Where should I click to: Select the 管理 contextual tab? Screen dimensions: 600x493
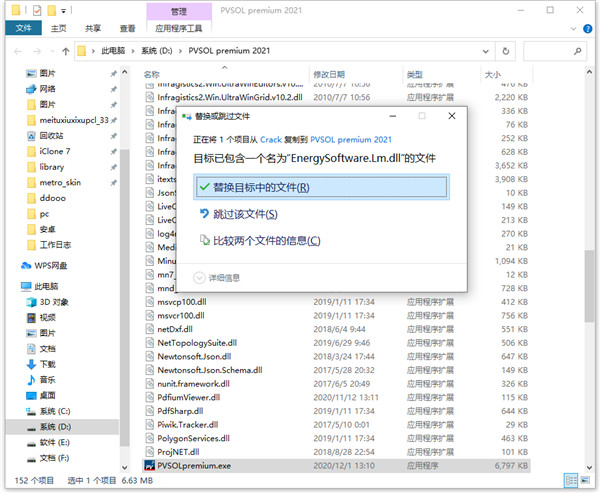pyautogui.click(x=179, y=11)
